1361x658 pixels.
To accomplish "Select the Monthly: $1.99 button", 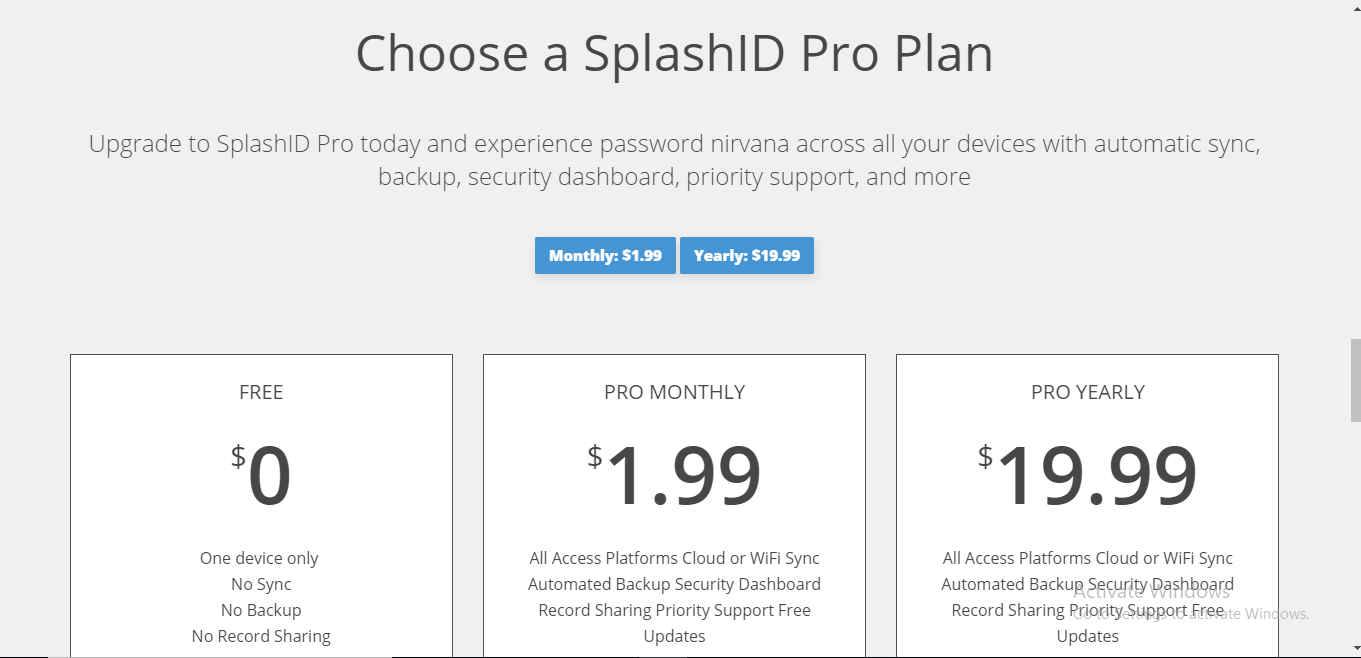I will (605, 255).
